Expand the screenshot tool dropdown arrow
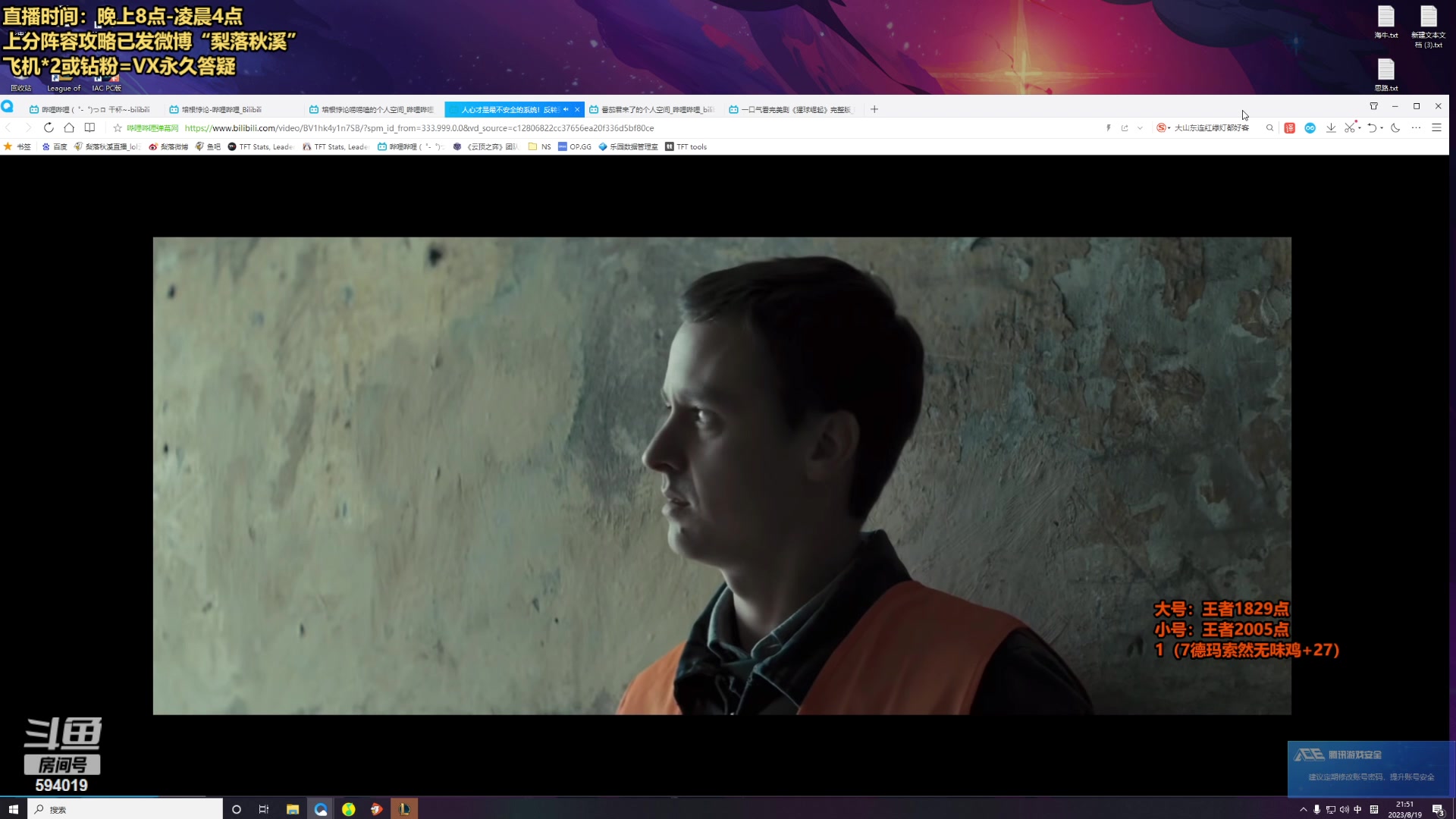Viewport: 1456px width, 819px height. (1360, 128)
